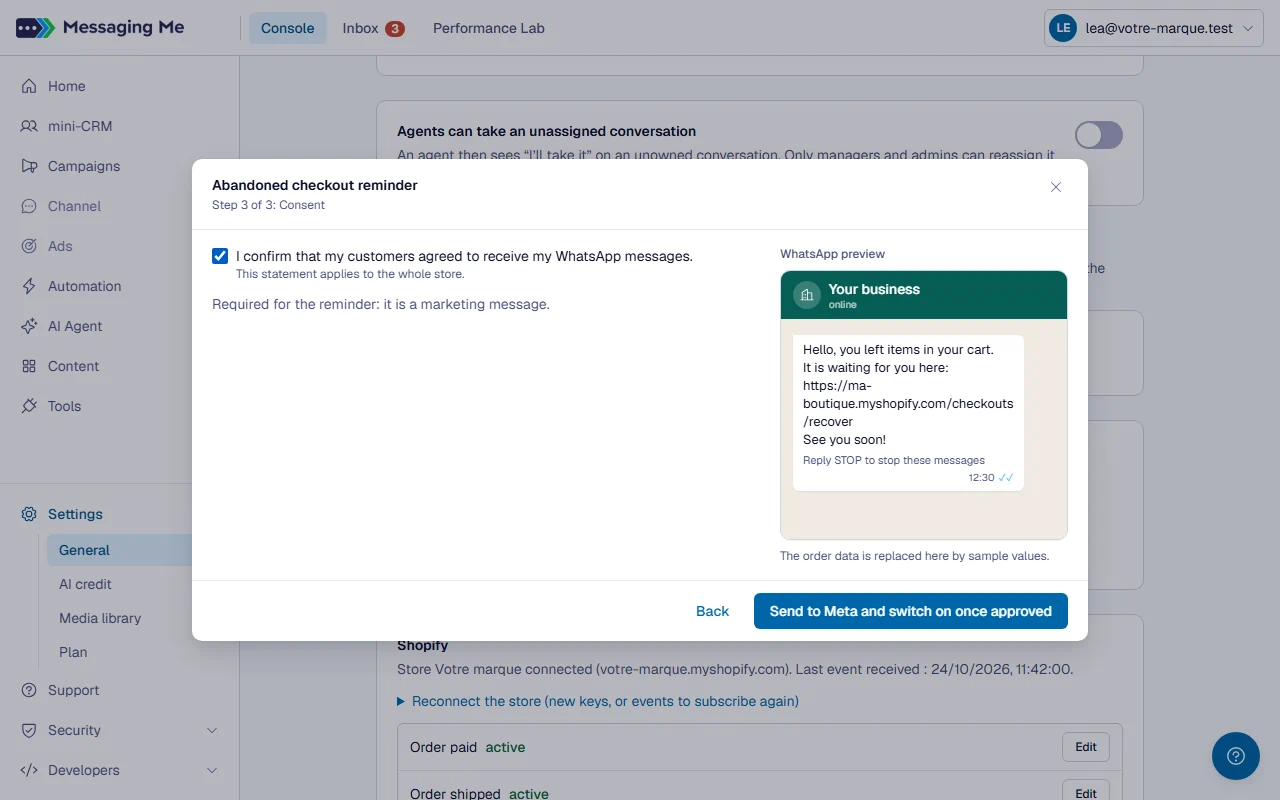The width and height of the screenshot is (1280, 800).
Task: Click the Ads target icon
Action: 29,246
